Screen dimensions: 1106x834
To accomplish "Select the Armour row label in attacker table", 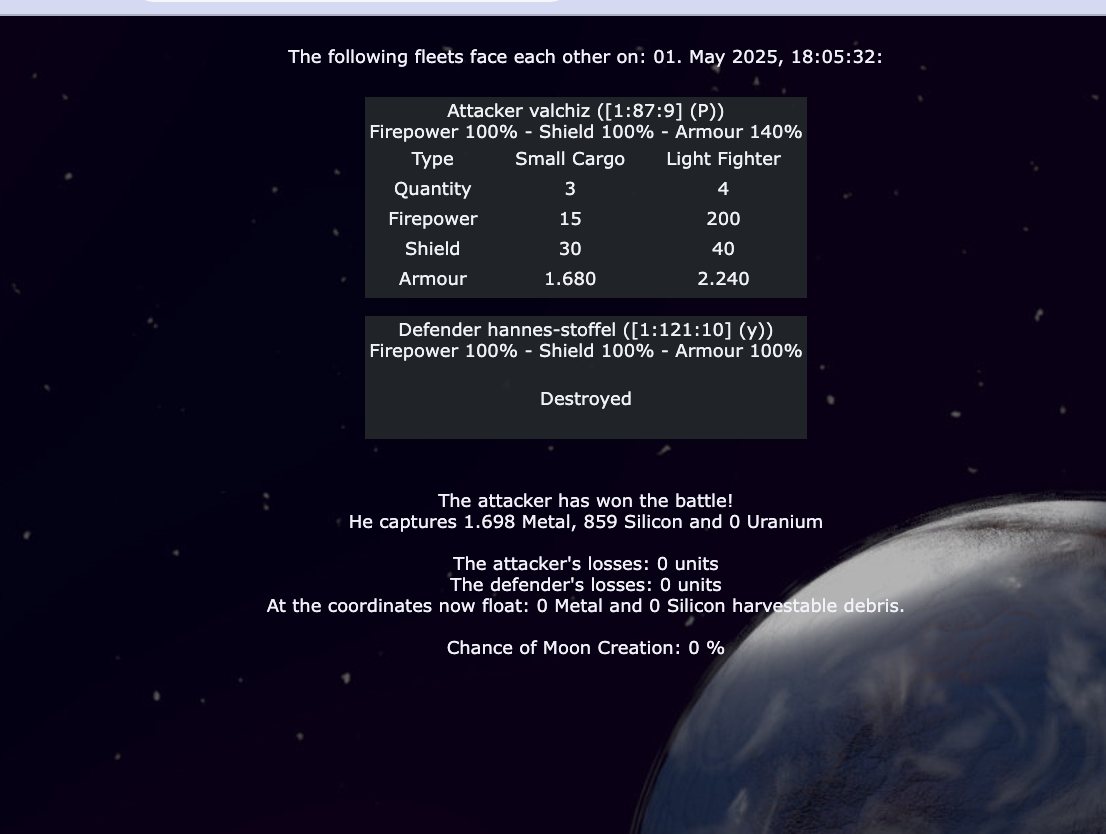I will 432,279.
